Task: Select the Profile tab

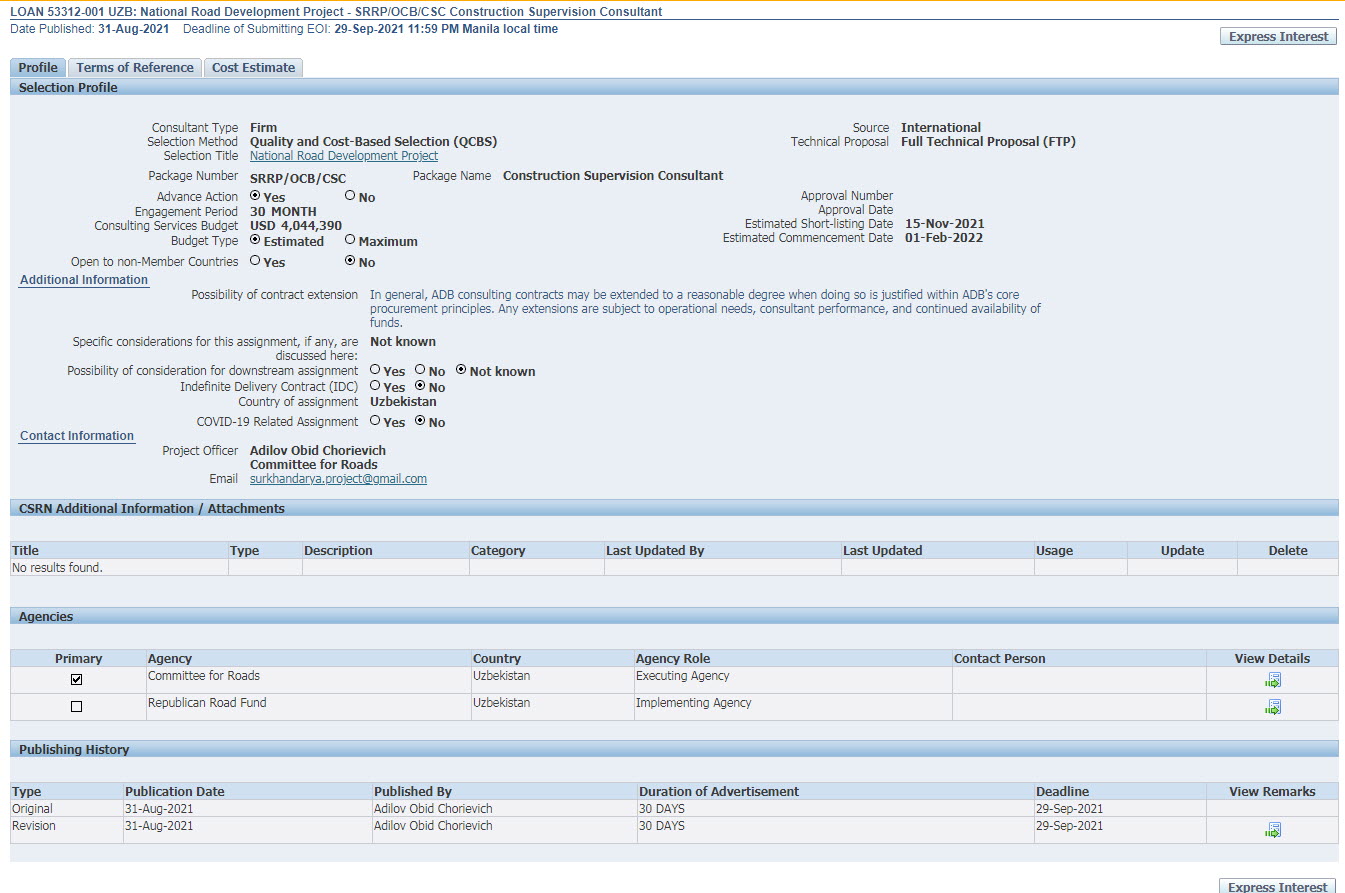Action: 38,68
